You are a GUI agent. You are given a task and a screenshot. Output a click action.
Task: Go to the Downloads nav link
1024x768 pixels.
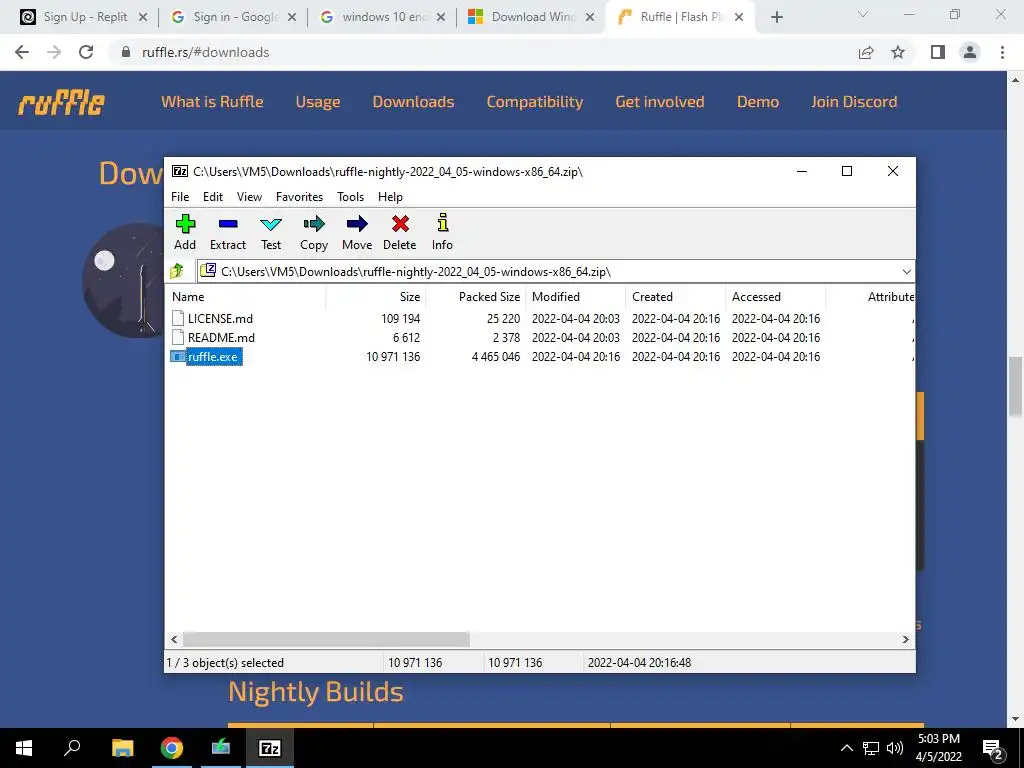point(413,102)
